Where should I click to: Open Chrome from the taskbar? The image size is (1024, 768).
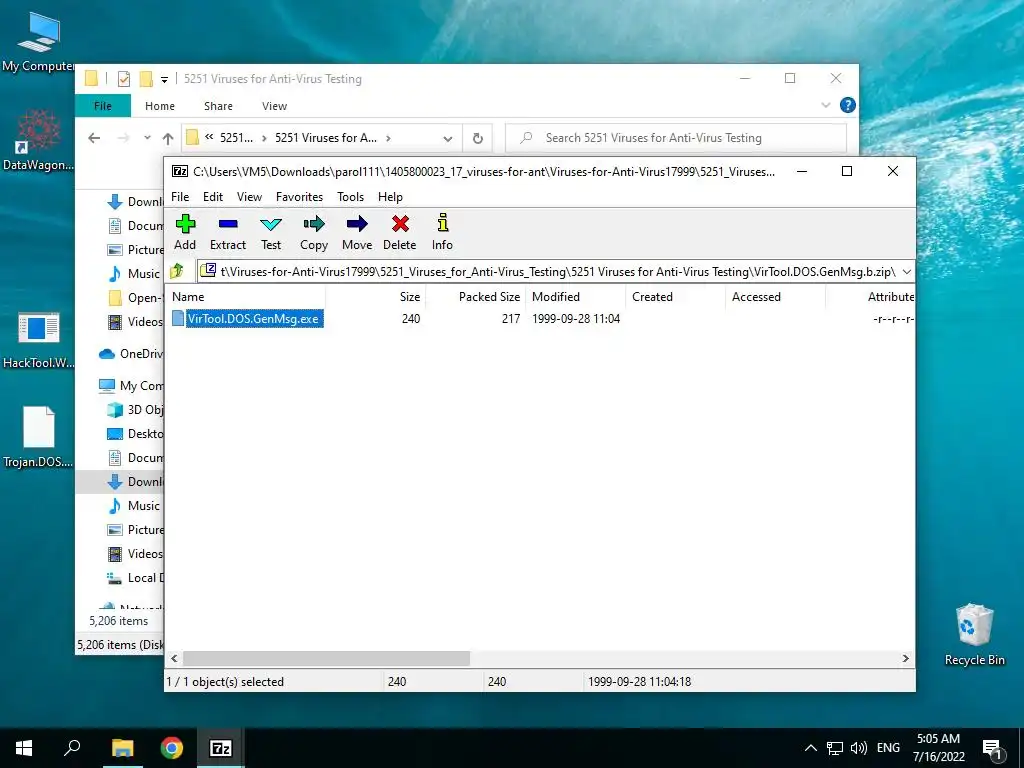pos(172,748)
